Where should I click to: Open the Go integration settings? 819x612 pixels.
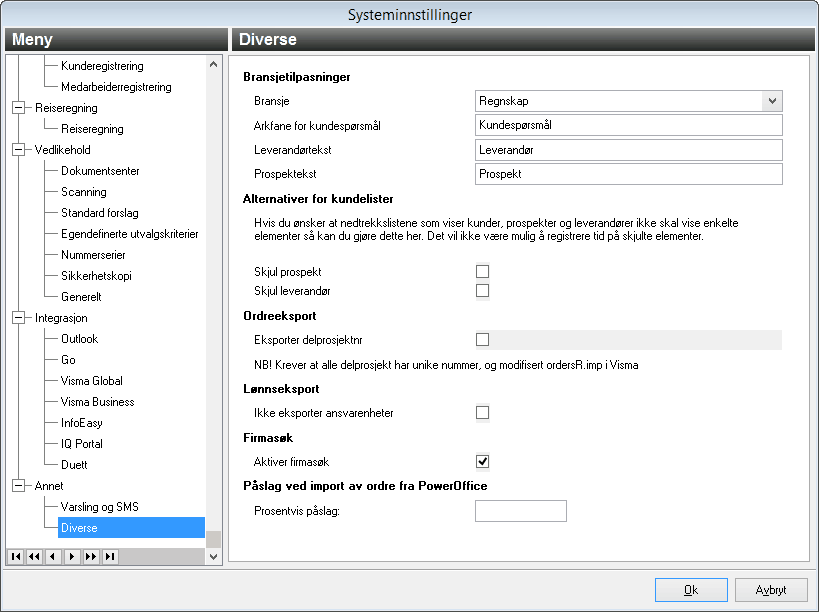tap(68, 360)
